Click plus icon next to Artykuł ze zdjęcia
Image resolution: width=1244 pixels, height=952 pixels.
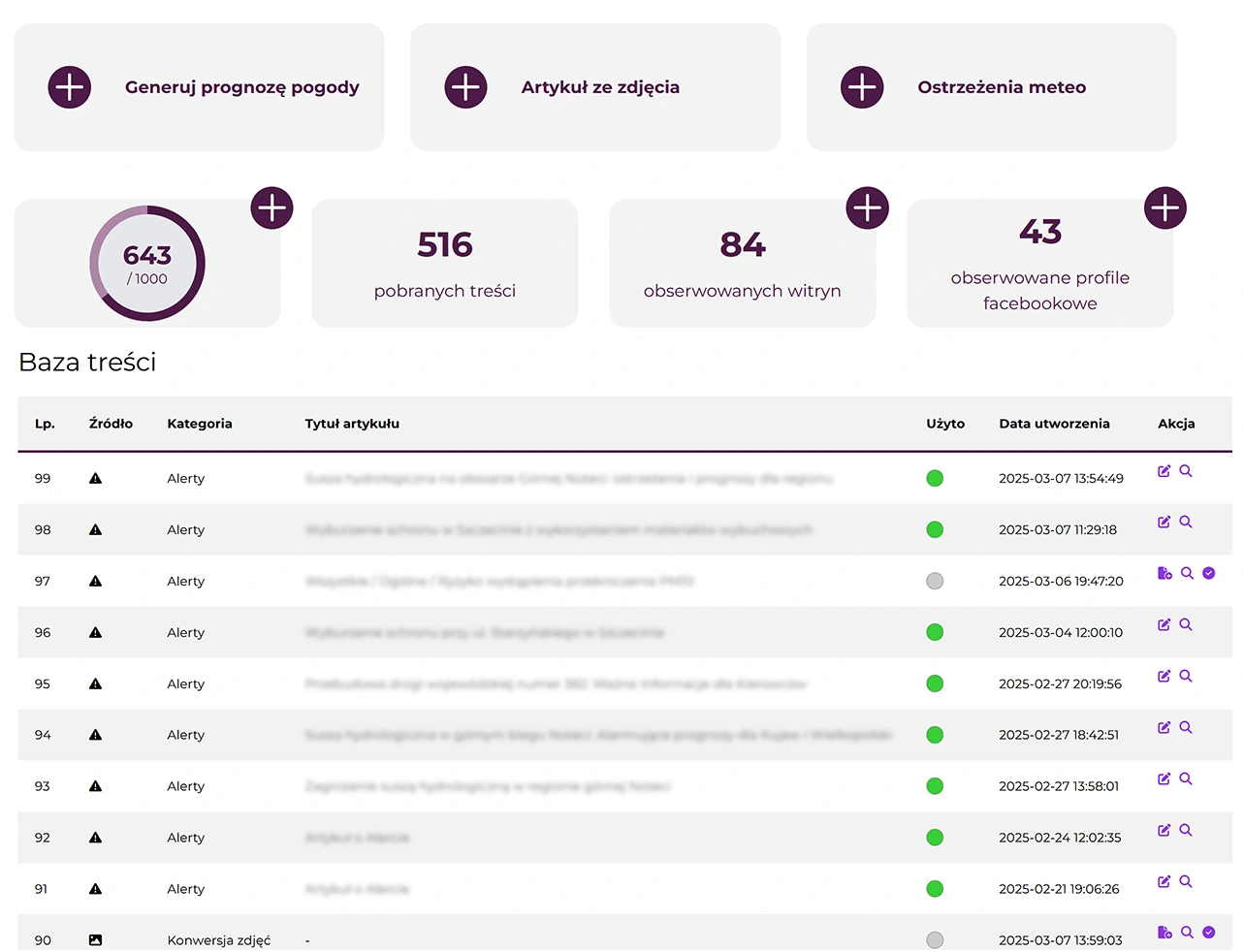pyautogui.click(x=465, y=87)
